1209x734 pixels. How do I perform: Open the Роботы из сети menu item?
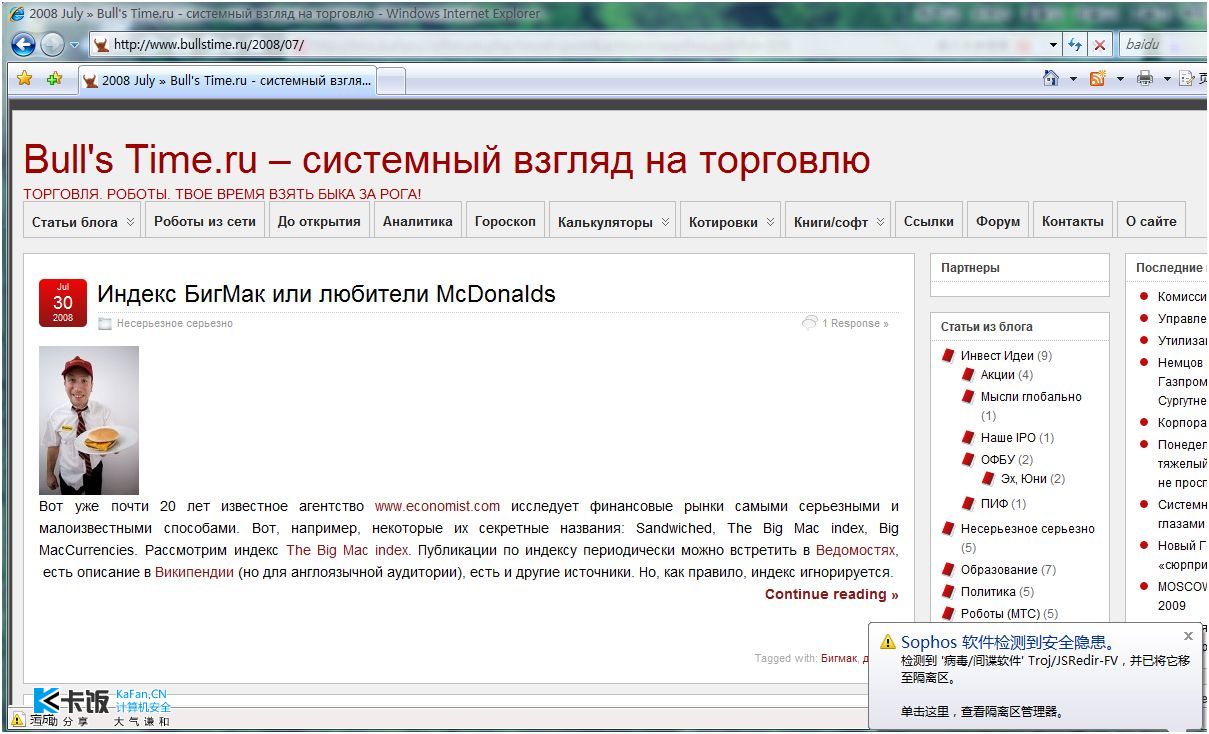205,221
